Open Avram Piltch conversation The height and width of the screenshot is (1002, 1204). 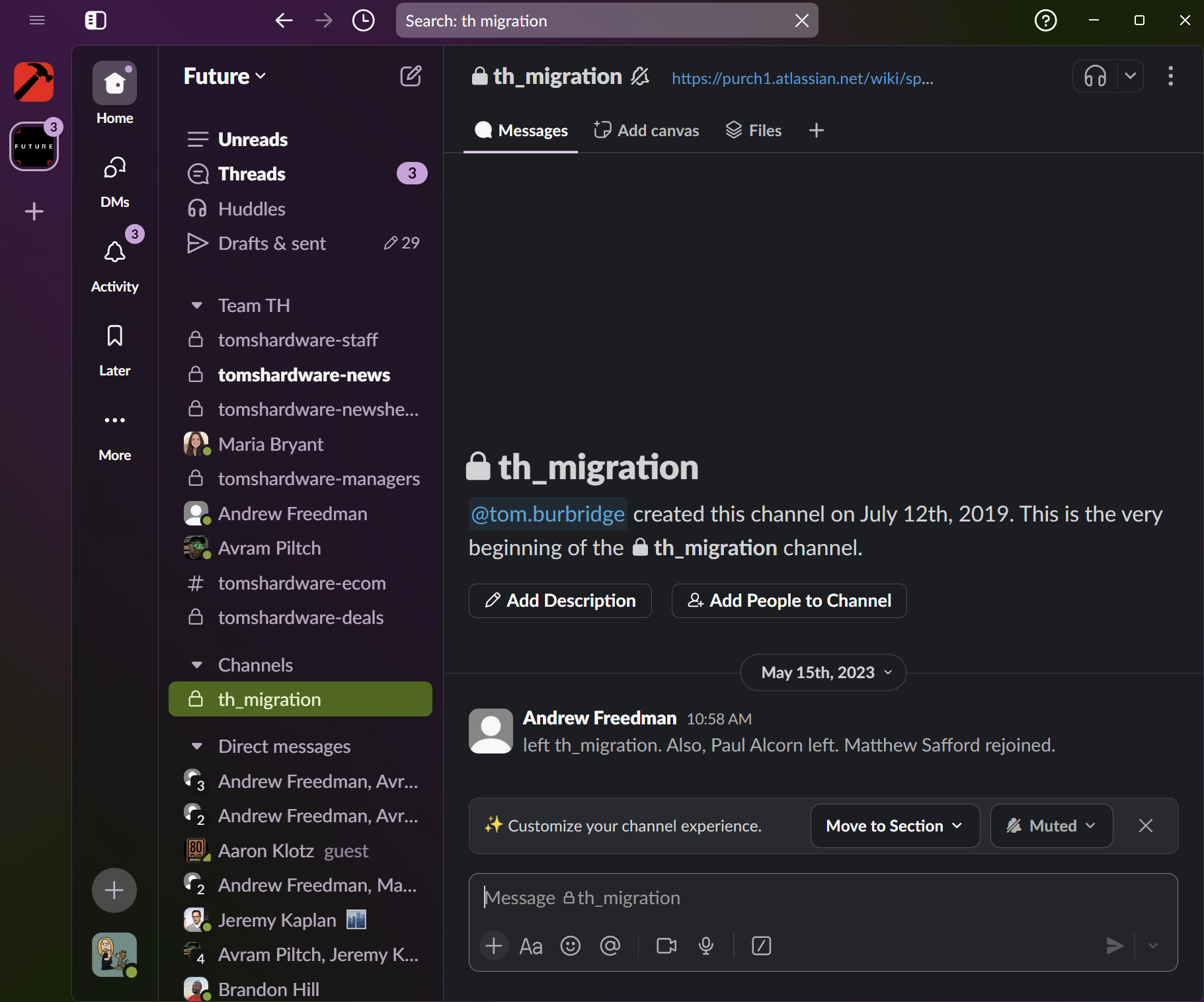pyautogui.click(x=301, y=548)
